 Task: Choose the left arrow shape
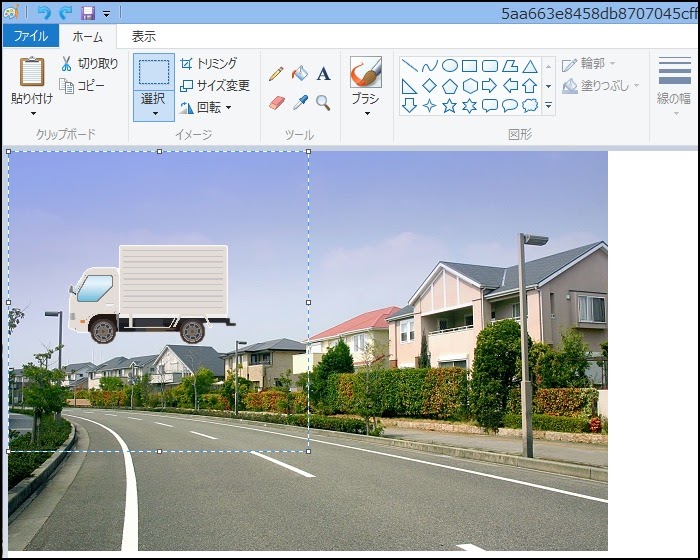click(x=510, y=86)
